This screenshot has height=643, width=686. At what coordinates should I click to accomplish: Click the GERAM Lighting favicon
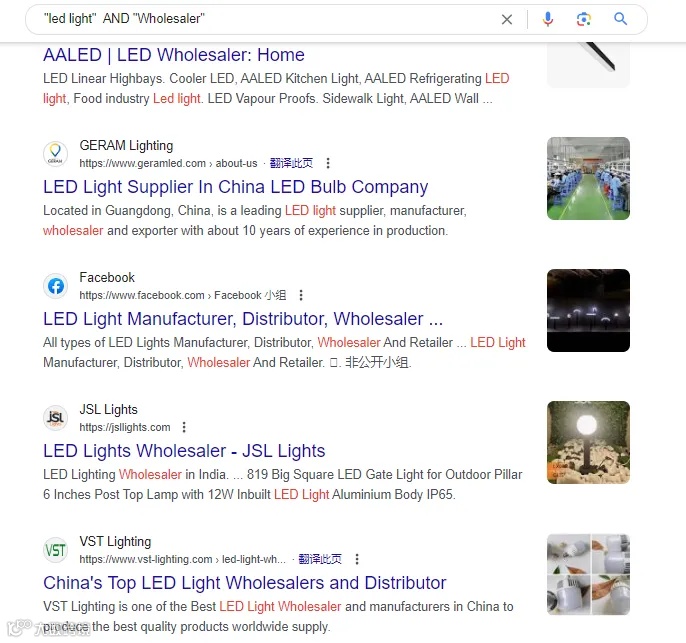pyautogui.click(x=56, y=154)
